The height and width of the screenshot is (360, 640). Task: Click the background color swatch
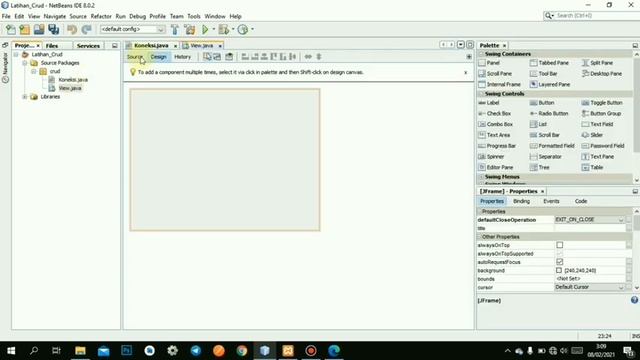(559, 270)
